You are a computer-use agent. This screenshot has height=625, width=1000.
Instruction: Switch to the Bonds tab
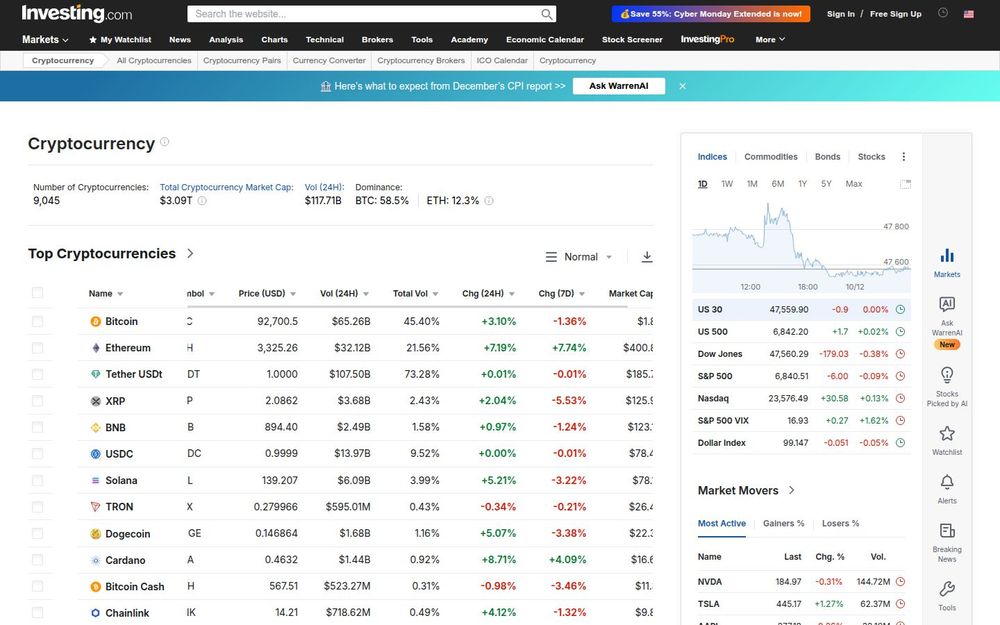click(x=827, y=157)
